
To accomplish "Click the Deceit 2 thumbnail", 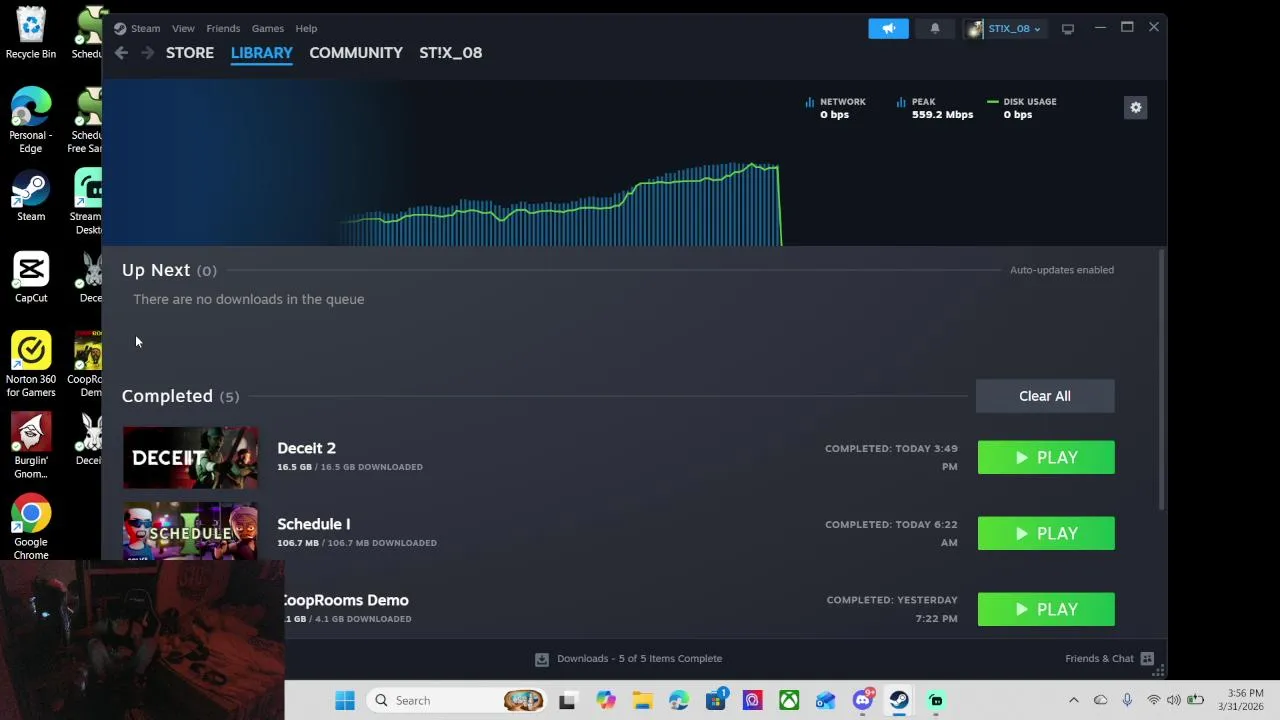I will (x=190, y=458).
